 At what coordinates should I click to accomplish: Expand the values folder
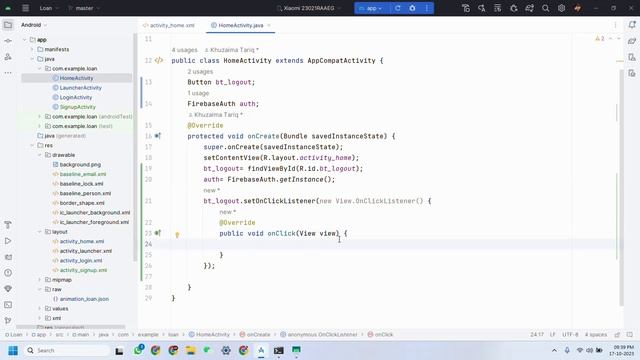click(40, 309)
